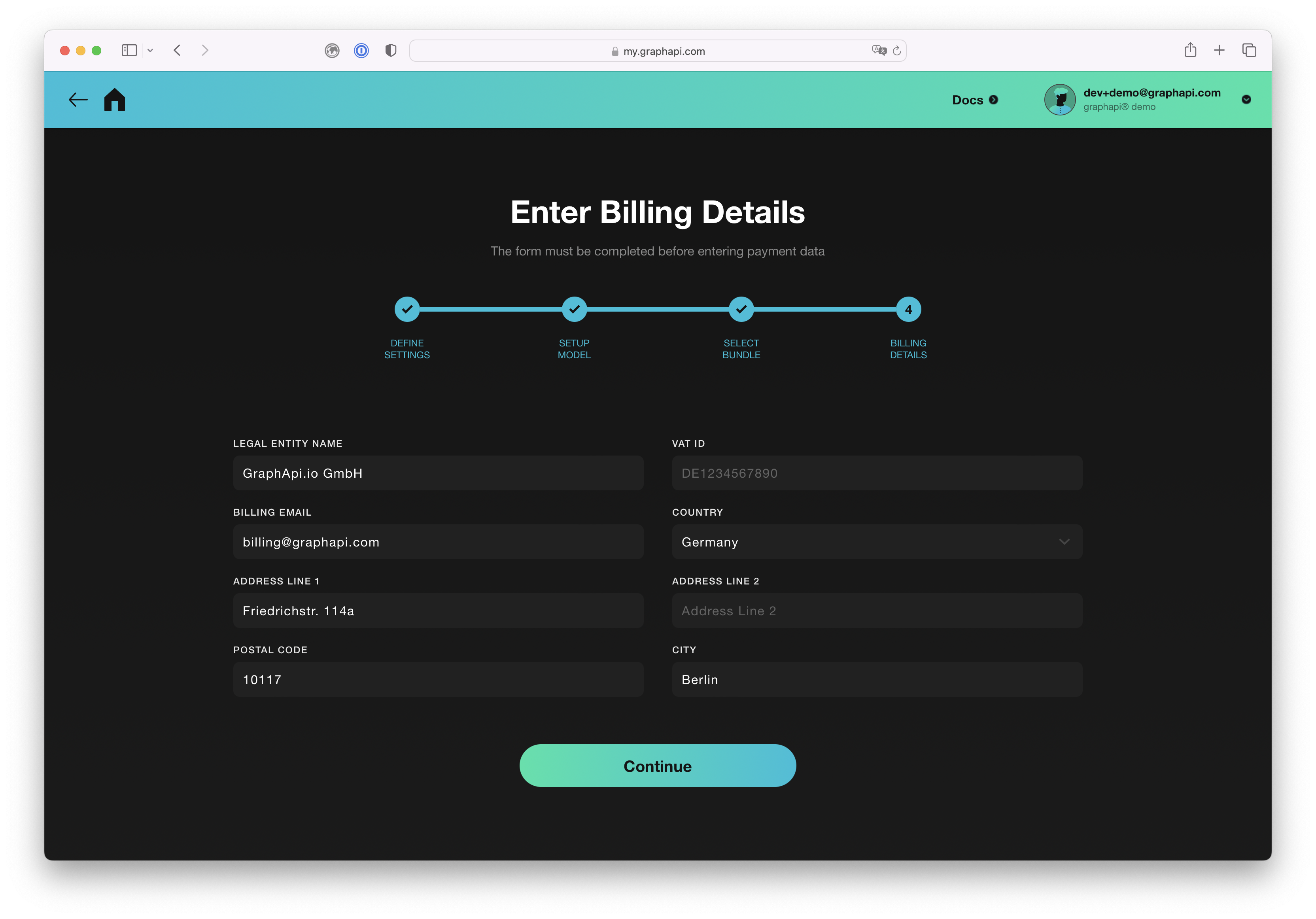Click the DEFINE SETTINGS step label
The width and height of the screenshot is (1316, 919).
coord(407,349)
